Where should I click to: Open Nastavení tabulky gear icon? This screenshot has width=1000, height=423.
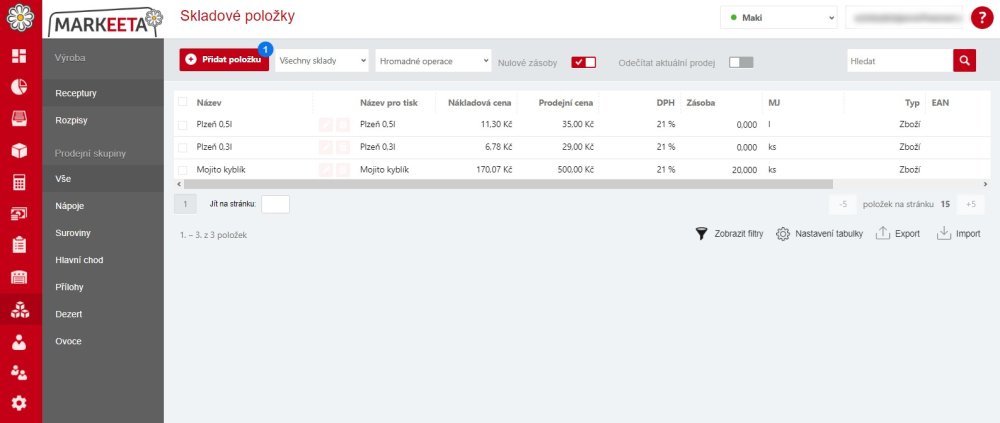(783, 234)
